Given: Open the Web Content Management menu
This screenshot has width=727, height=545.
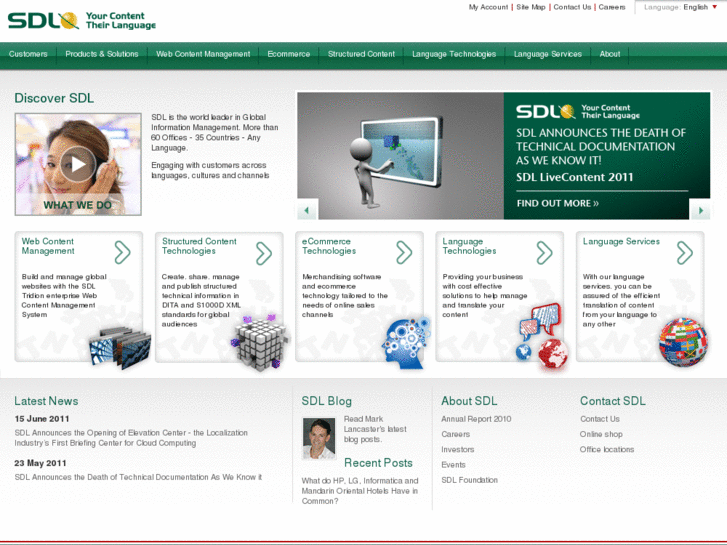Looking at the screenshot, I should (203, 54).
